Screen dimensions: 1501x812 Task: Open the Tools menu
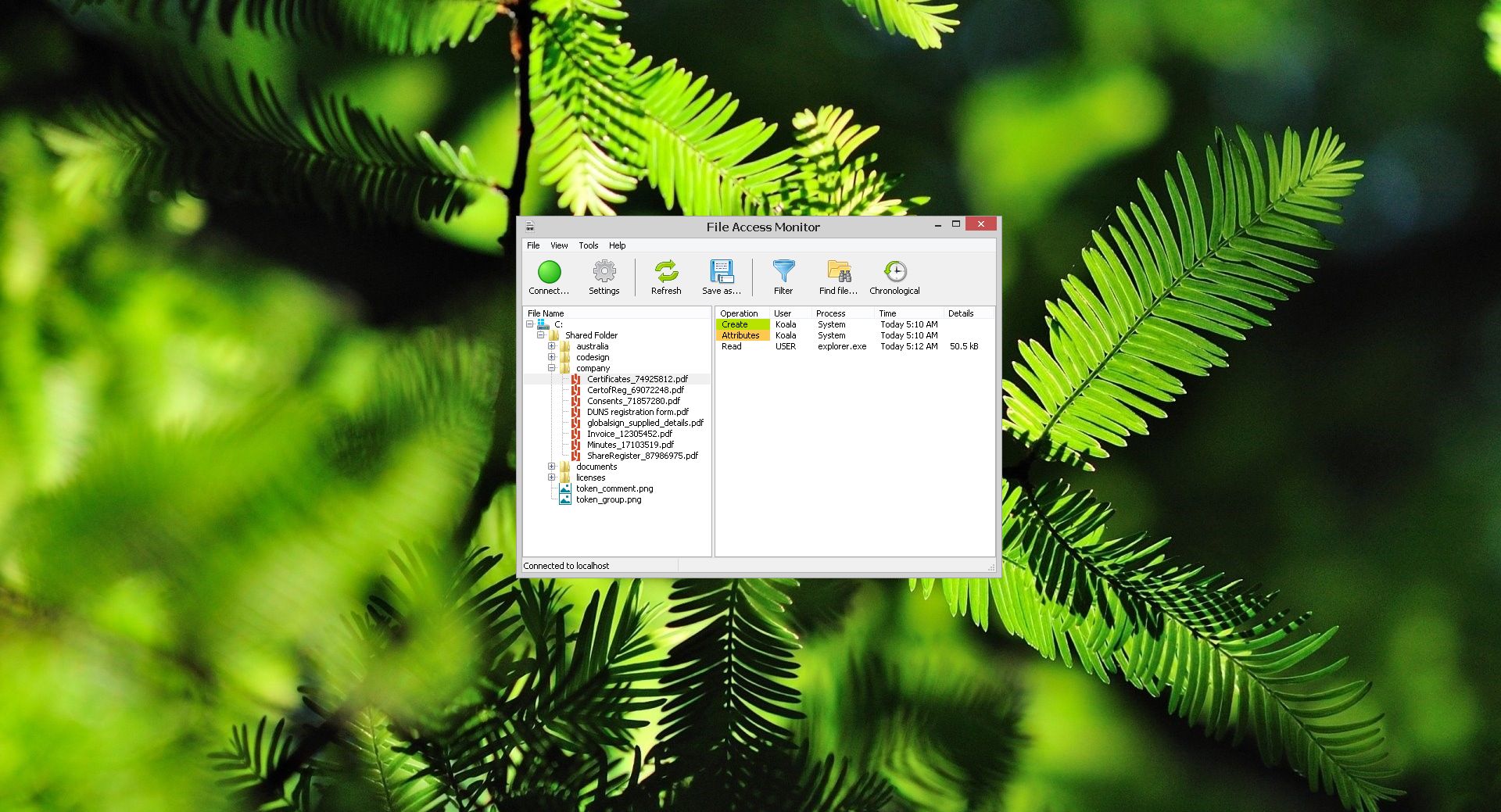coord(588,245)
